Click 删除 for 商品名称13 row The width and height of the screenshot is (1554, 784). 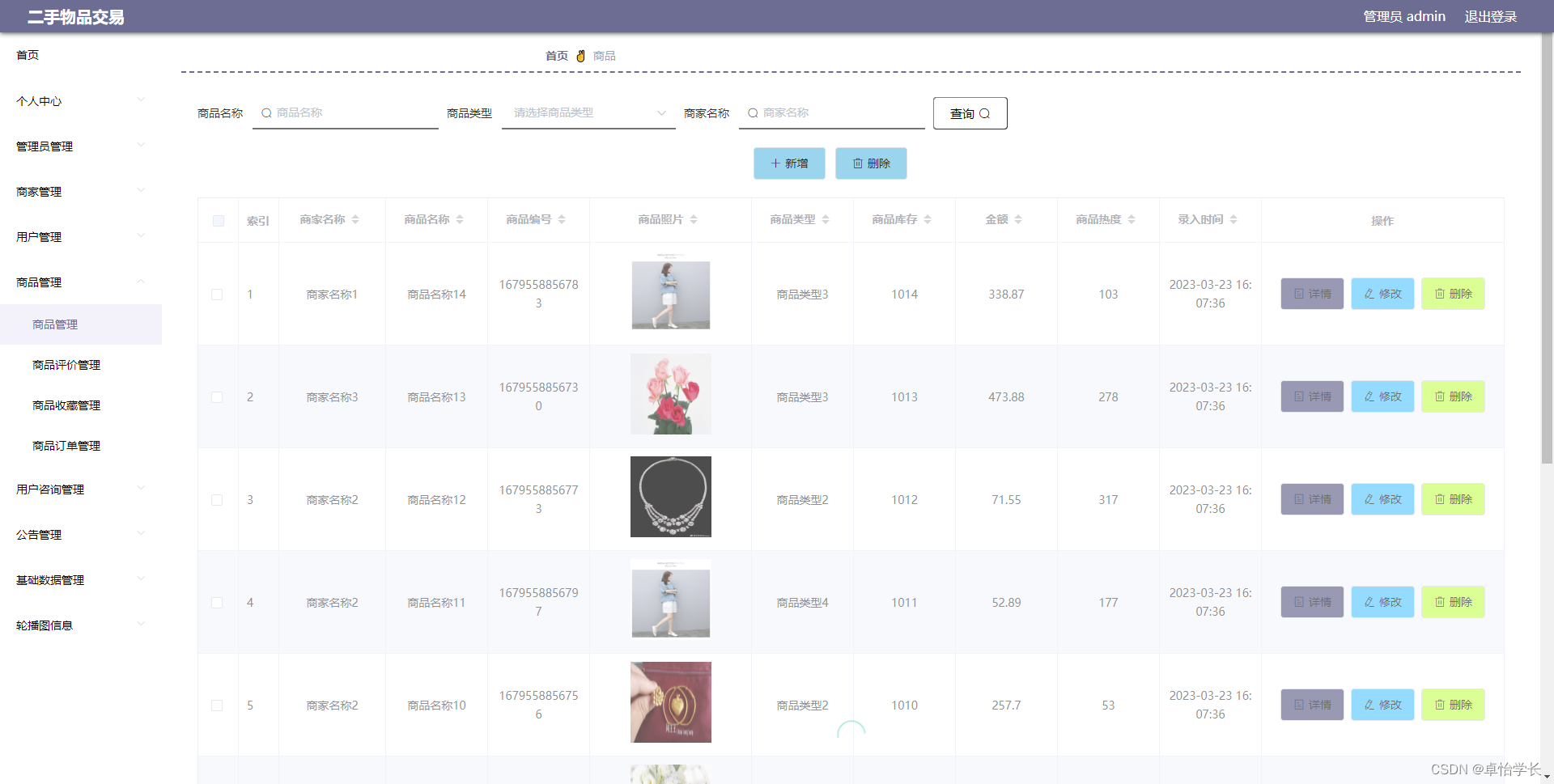(x=1453, y=396)
